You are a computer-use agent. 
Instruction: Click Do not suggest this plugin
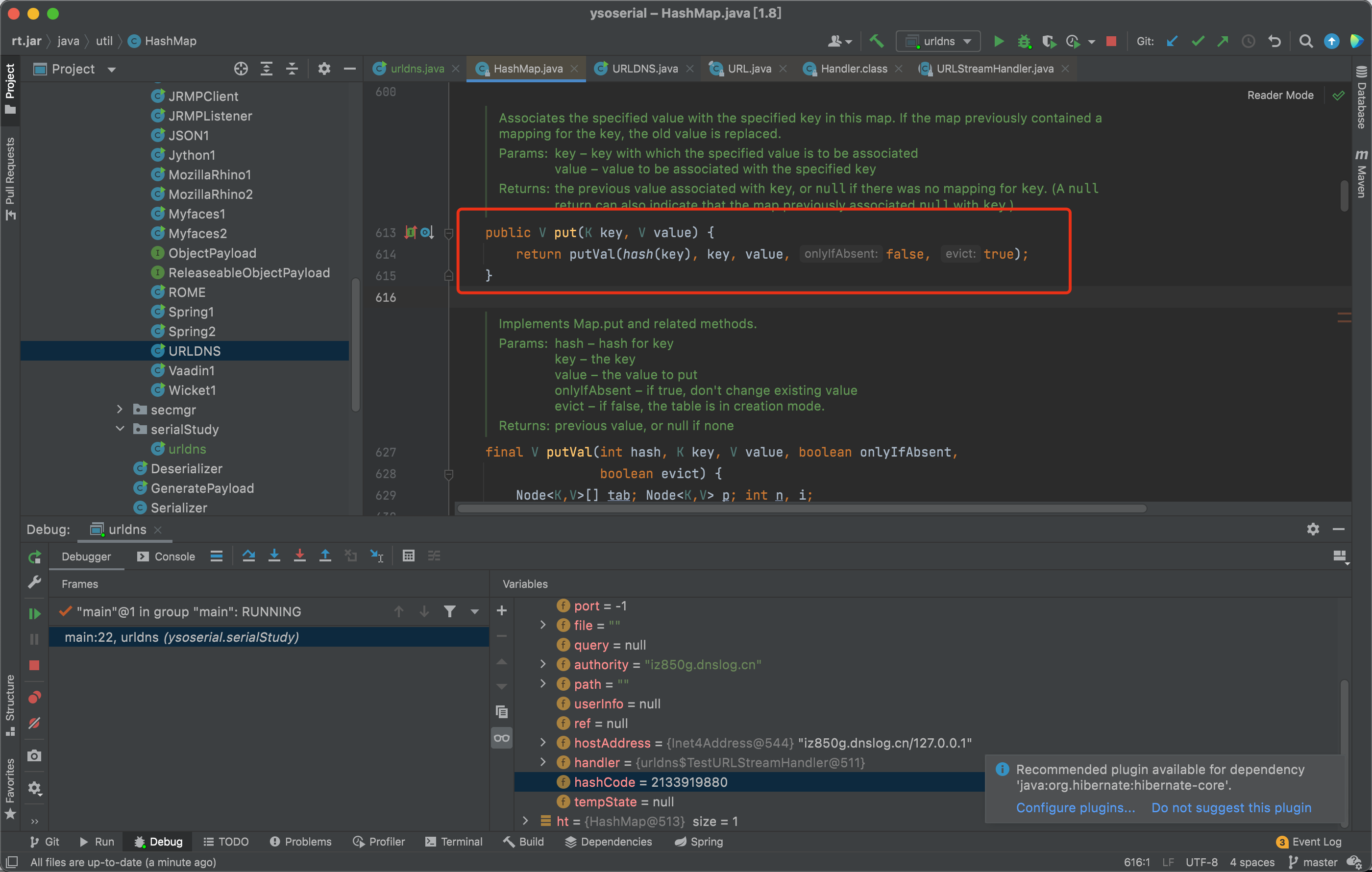pyautogui.click(x=1231, y=808)
